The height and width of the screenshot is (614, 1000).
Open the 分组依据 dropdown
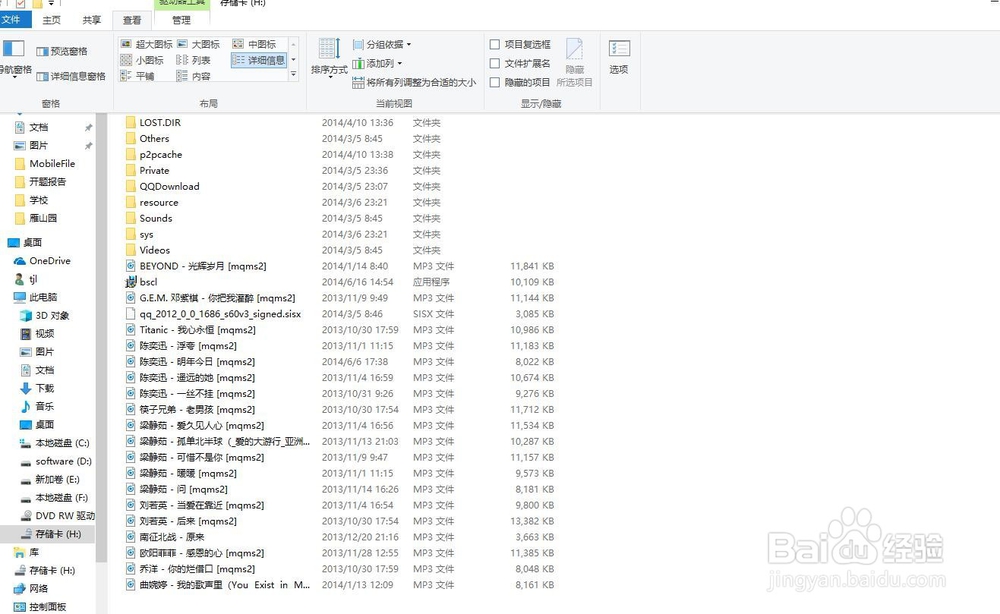382,45
